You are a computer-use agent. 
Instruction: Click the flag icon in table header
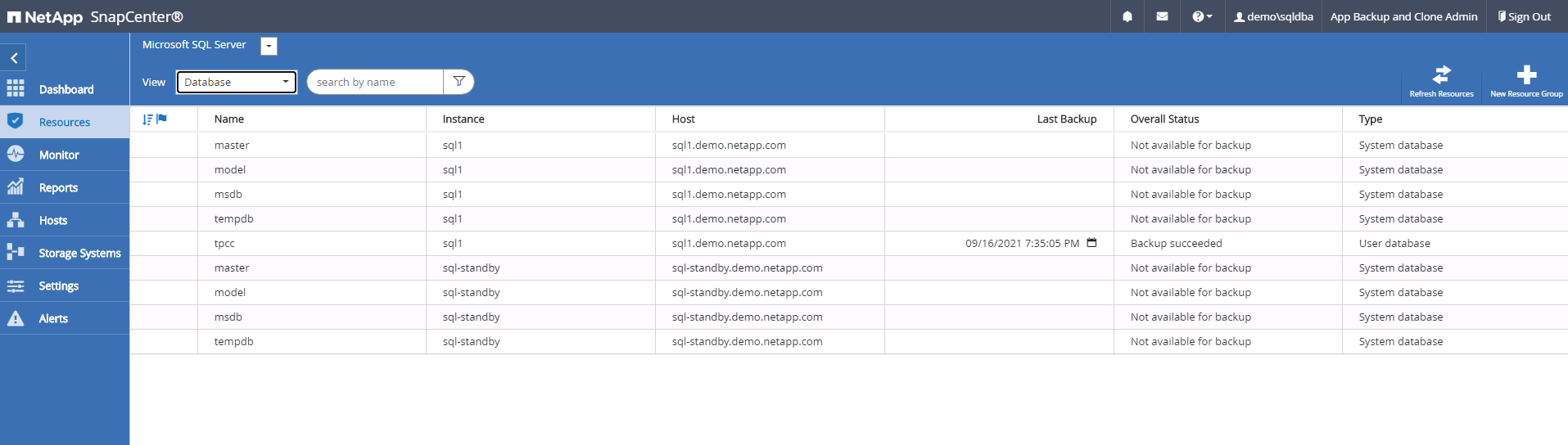pos(161,119)
